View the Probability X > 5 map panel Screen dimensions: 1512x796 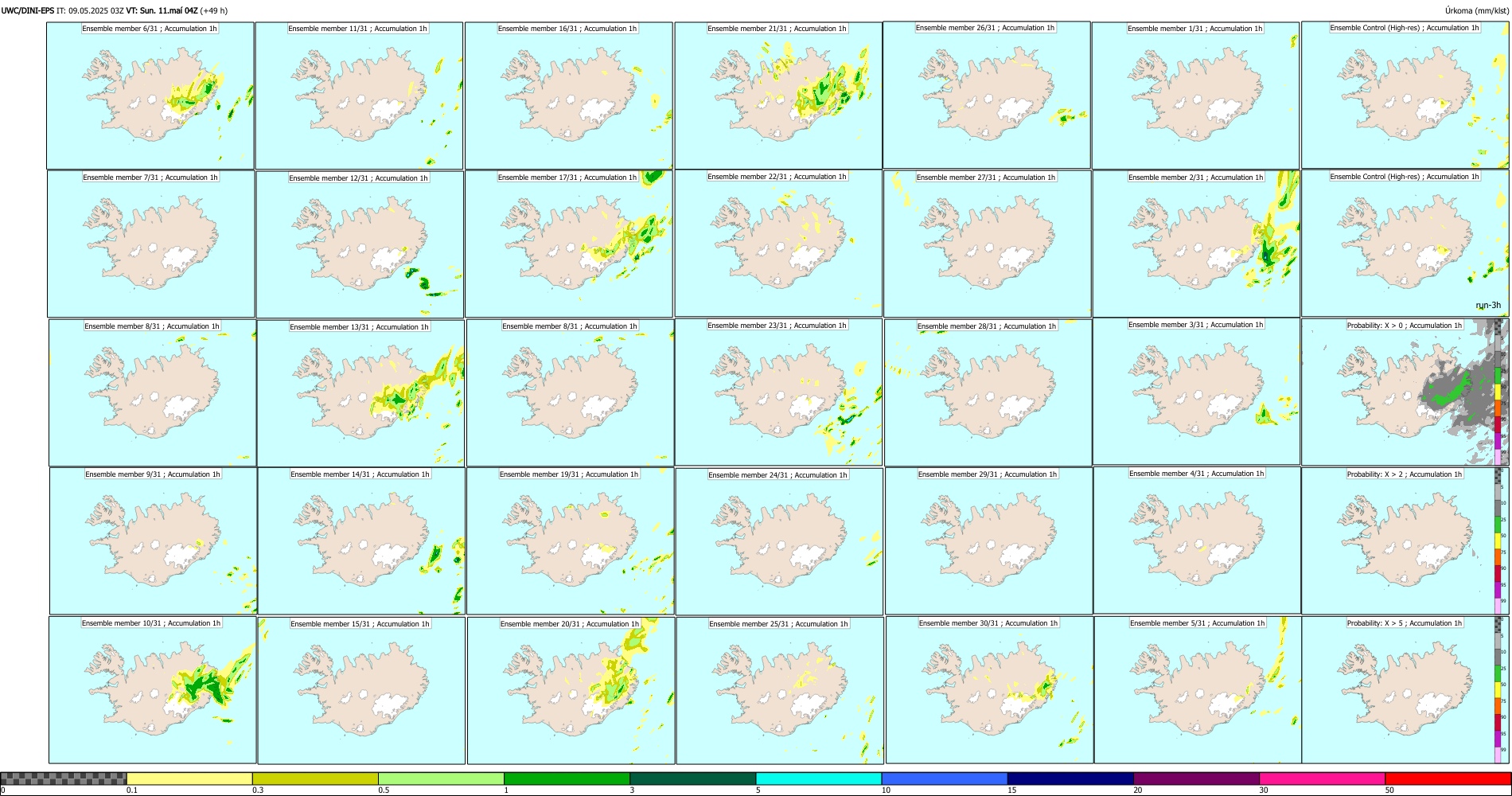coord(1405,690)
